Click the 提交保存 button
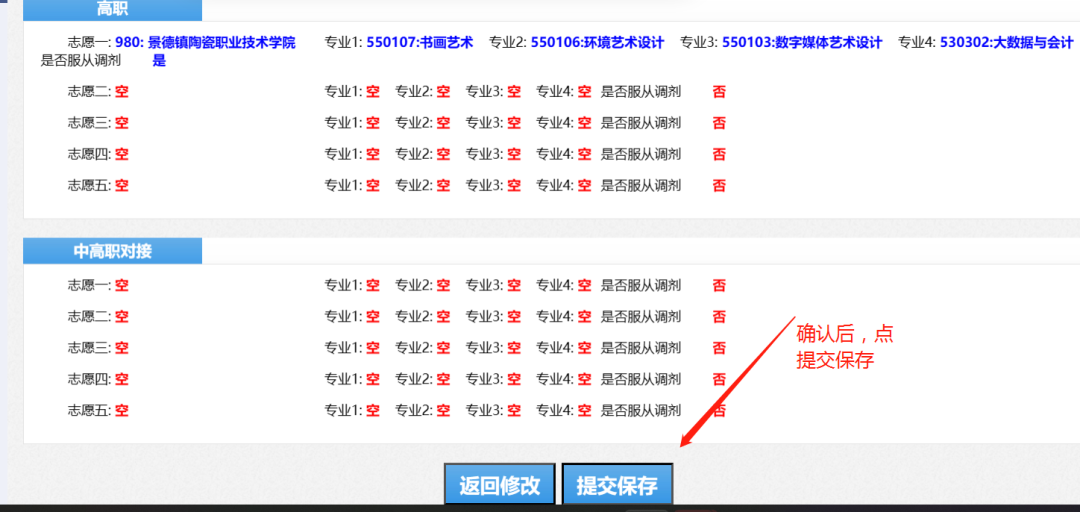This screenshot has width=1080, height=512. pyautogui.click(x=617, y=486)
